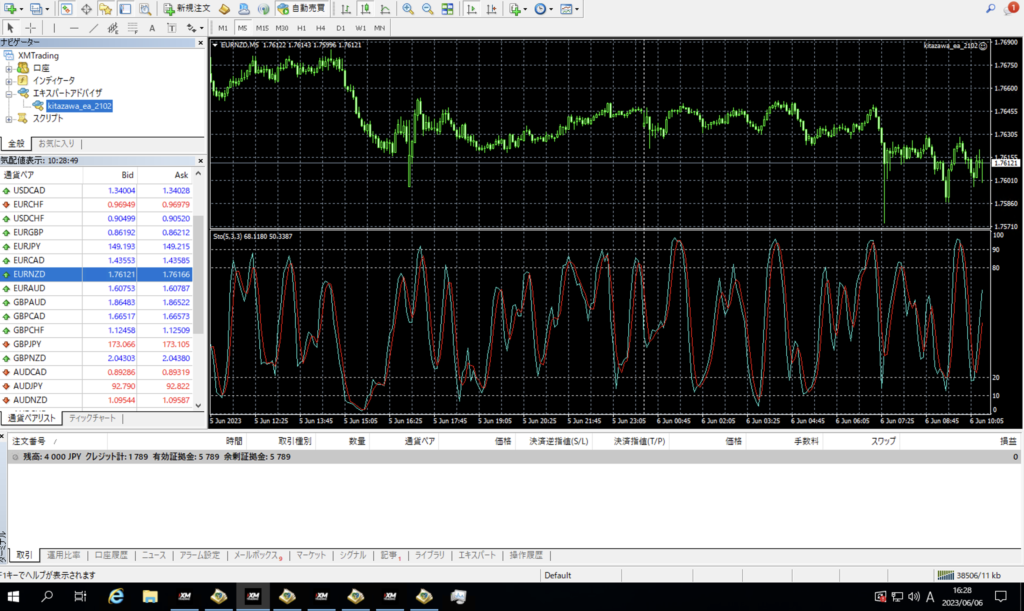Toggle the 自動売買 auto trading button
The height and width of the screenshot is (611, 1024).
[x=299, y=9]
